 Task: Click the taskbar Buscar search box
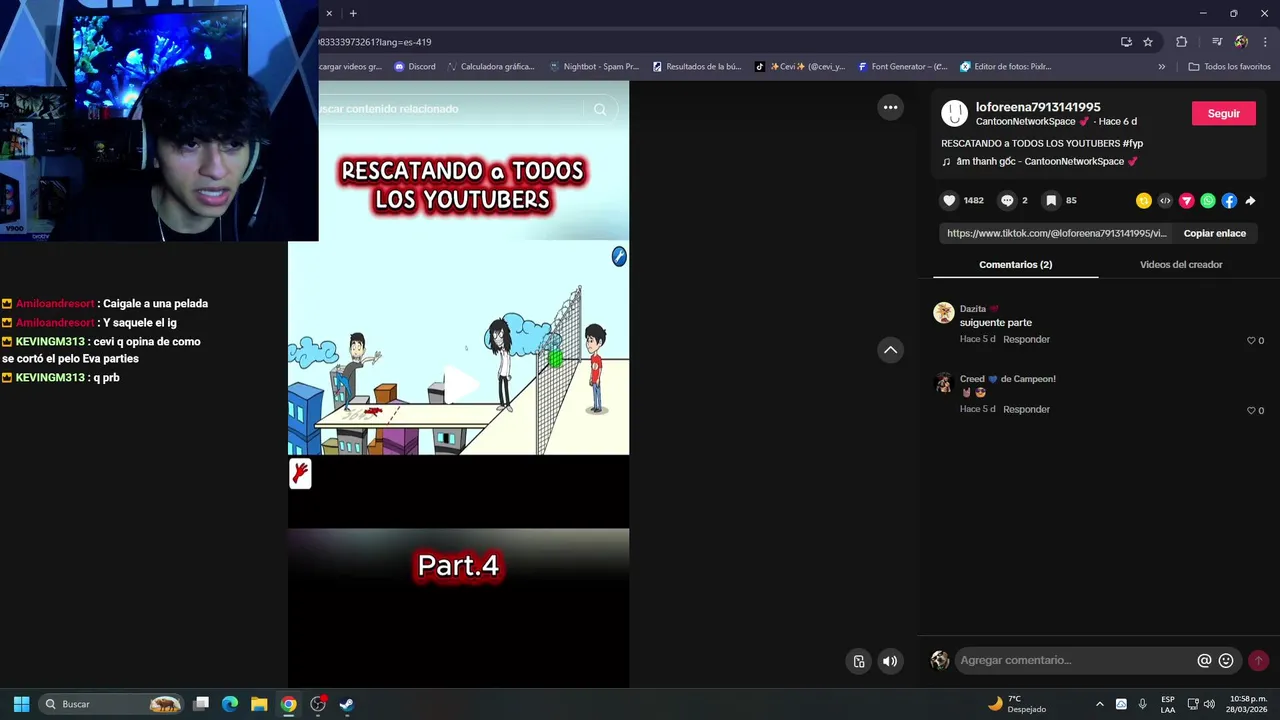pyautogui.click(x=112, y=704)
